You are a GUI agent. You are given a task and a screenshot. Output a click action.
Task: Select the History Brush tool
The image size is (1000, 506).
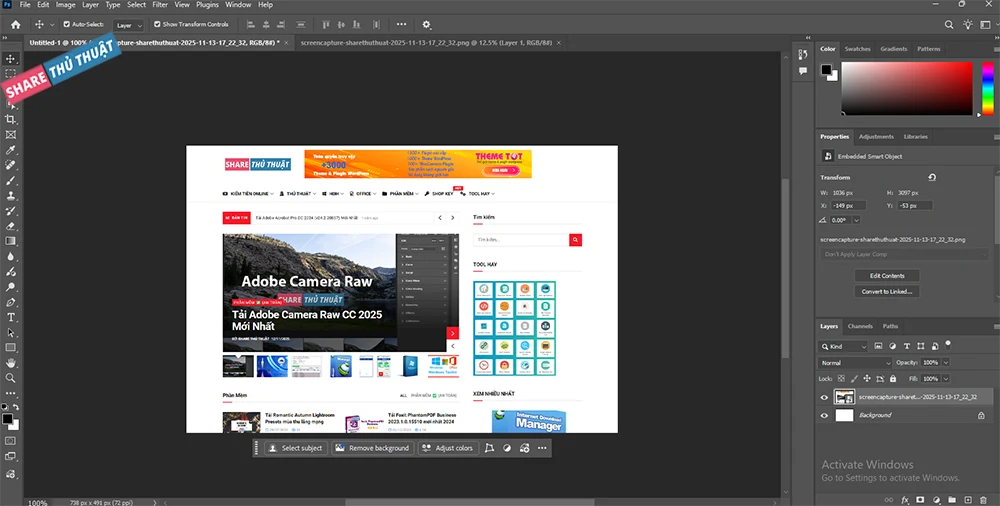point(10,211)
